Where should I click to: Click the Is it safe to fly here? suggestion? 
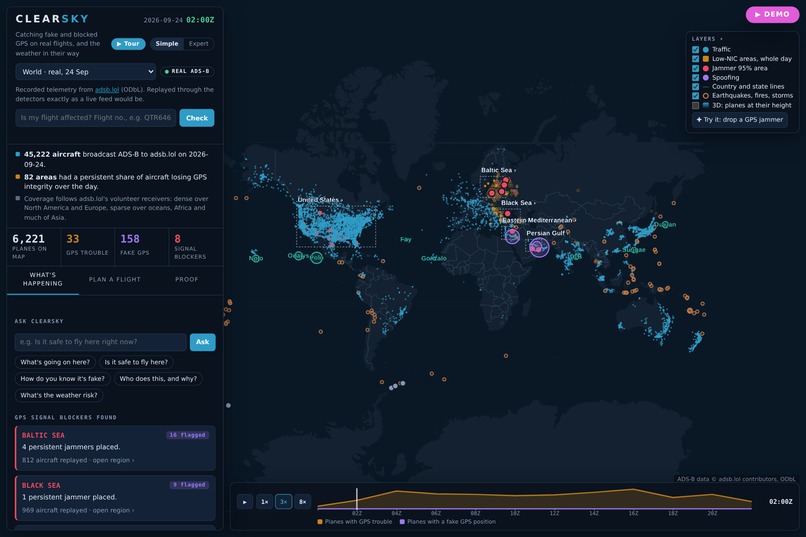136,362
